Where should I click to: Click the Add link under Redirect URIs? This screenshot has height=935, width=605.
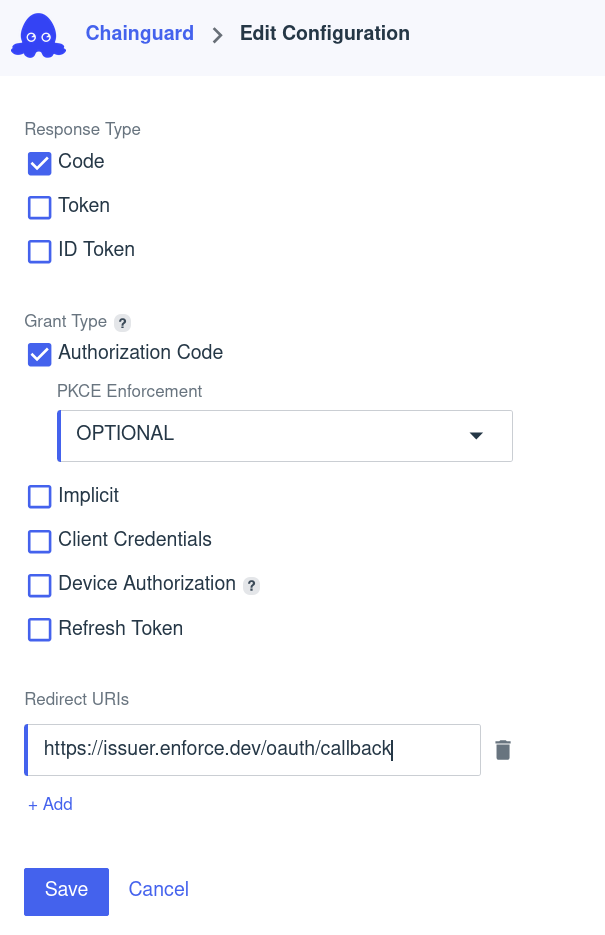click(49, 804)
